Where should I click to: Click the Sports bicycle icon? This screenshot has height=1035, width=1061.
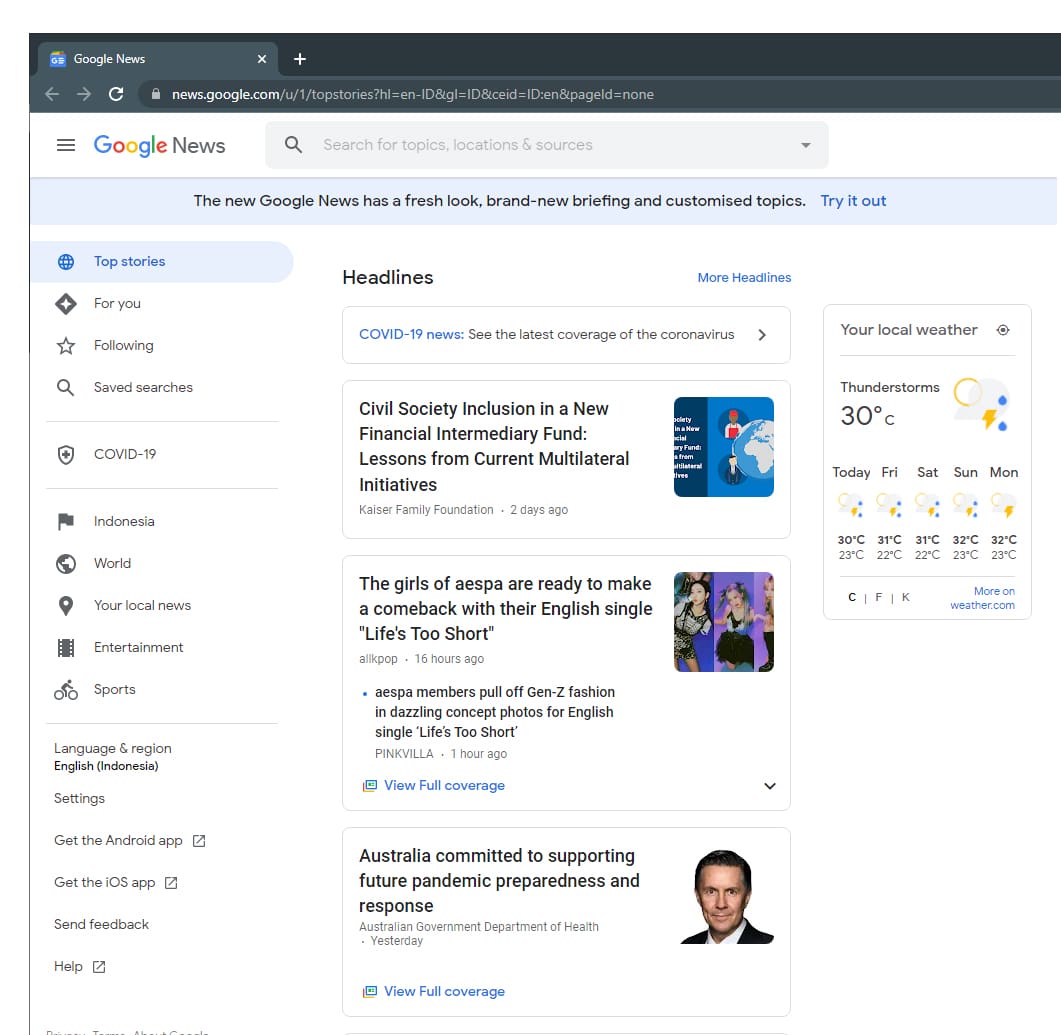(66, 689)
